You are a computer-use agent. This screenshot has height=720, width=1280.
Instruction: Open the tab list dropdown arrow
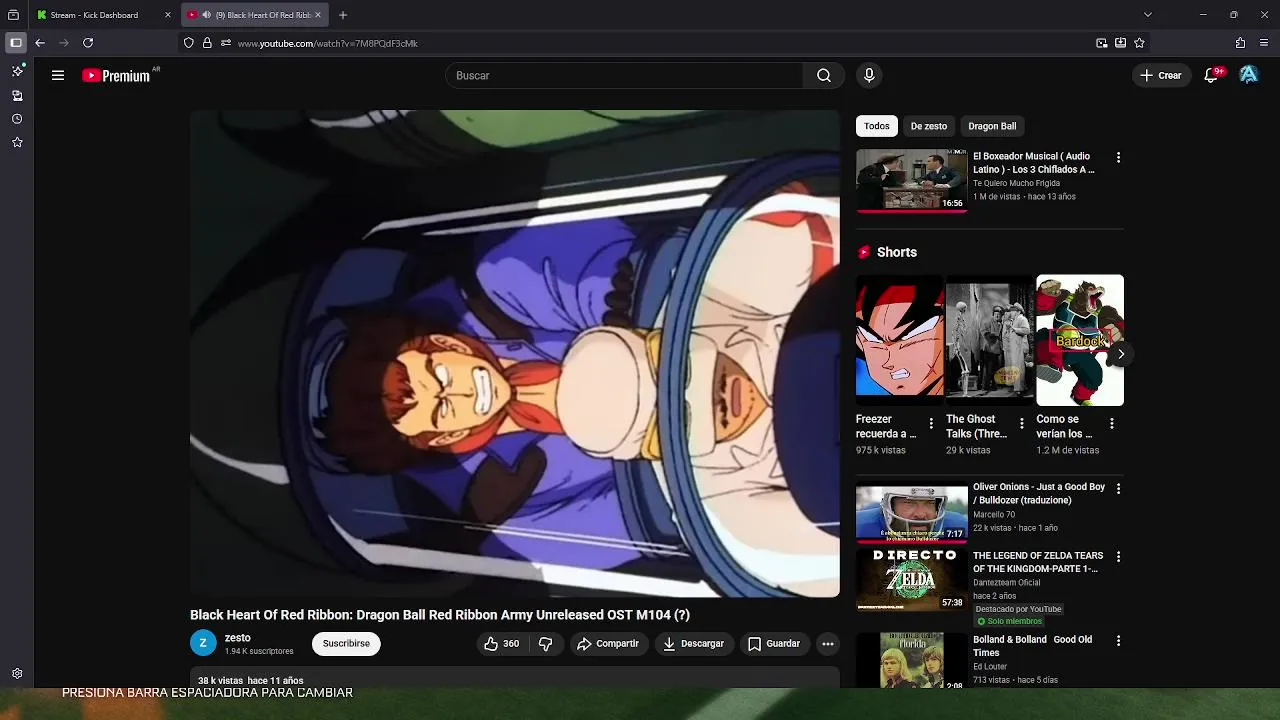(1147, 15)
